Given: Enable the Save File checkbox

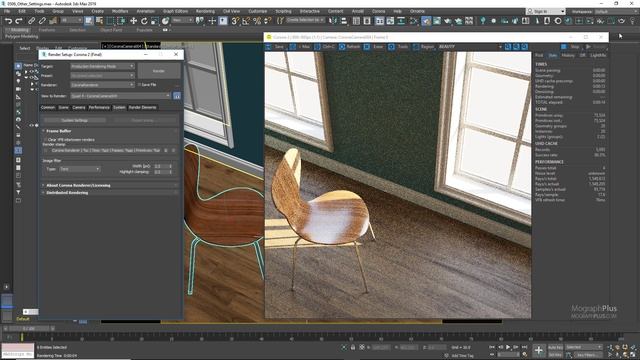Looking at the screenshot, I should coord(140,85).
